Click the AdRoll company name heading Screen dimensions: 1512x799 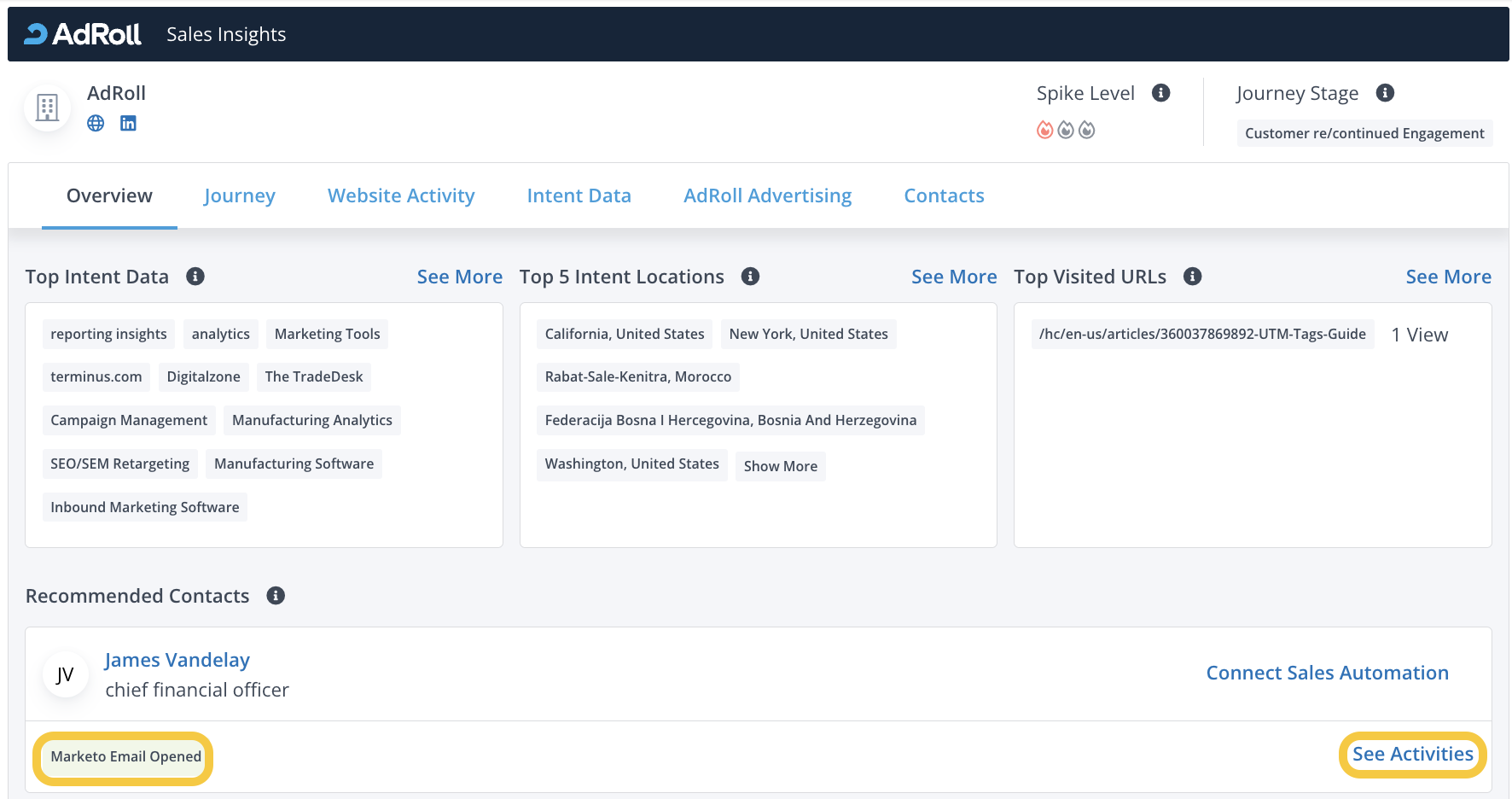117,93
